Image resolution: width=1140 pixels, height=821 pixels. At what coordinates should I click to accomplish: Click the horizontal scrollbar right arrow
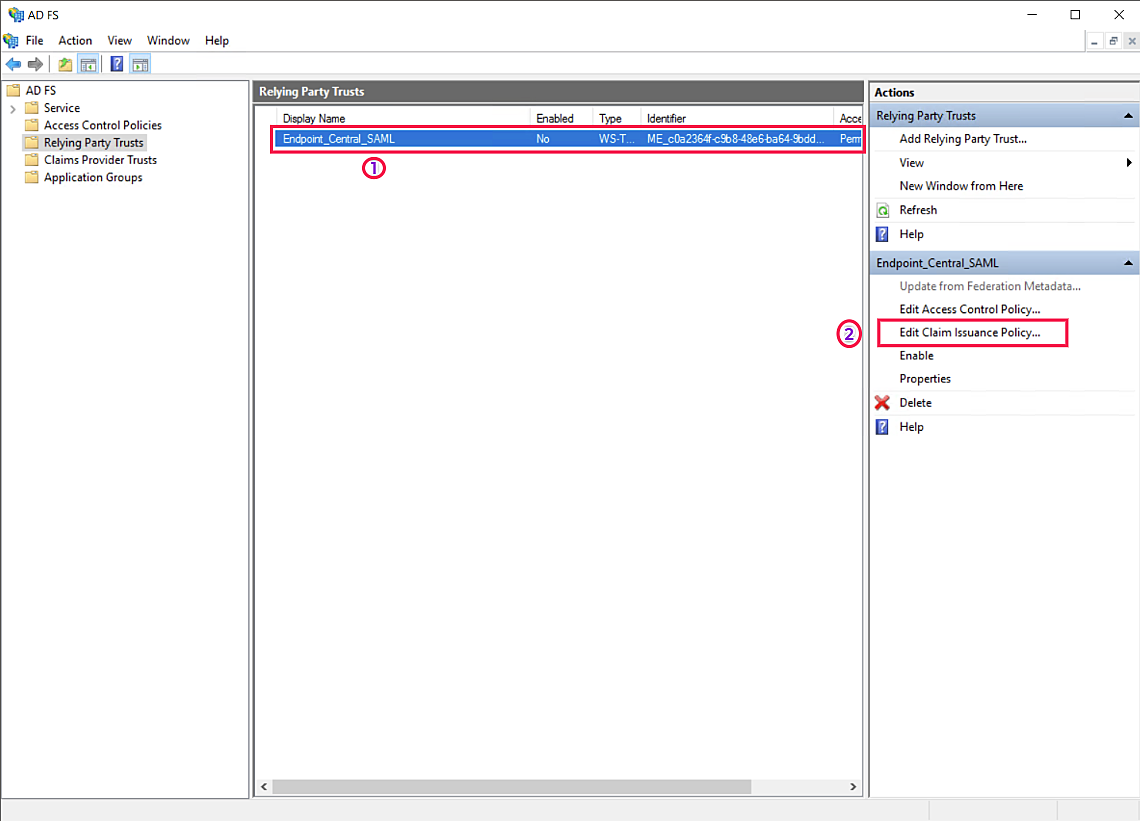pos(853,787)
